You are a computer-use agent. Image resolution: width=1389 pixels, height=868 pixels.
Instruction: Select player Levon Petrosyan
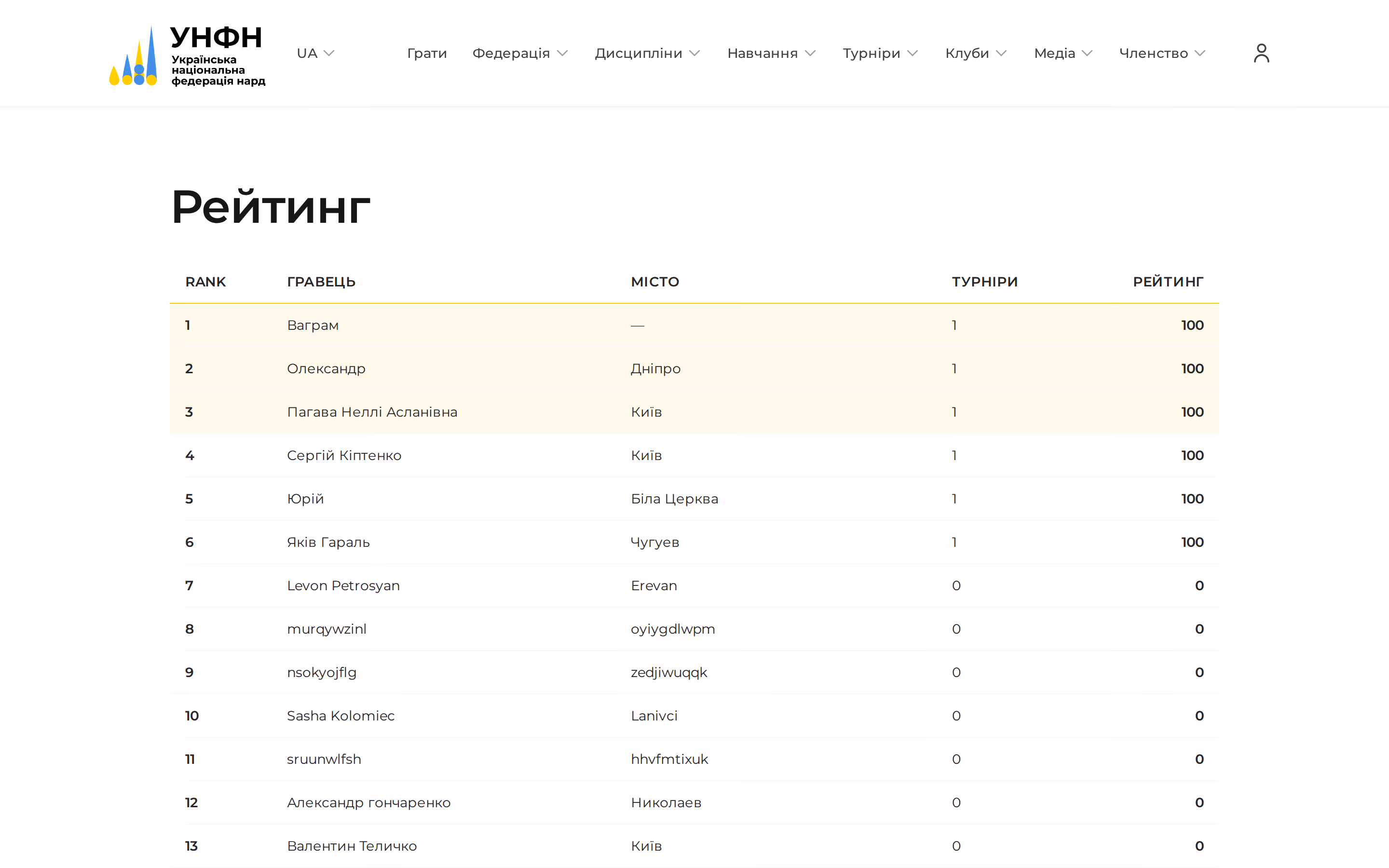[x=343, y=586]
